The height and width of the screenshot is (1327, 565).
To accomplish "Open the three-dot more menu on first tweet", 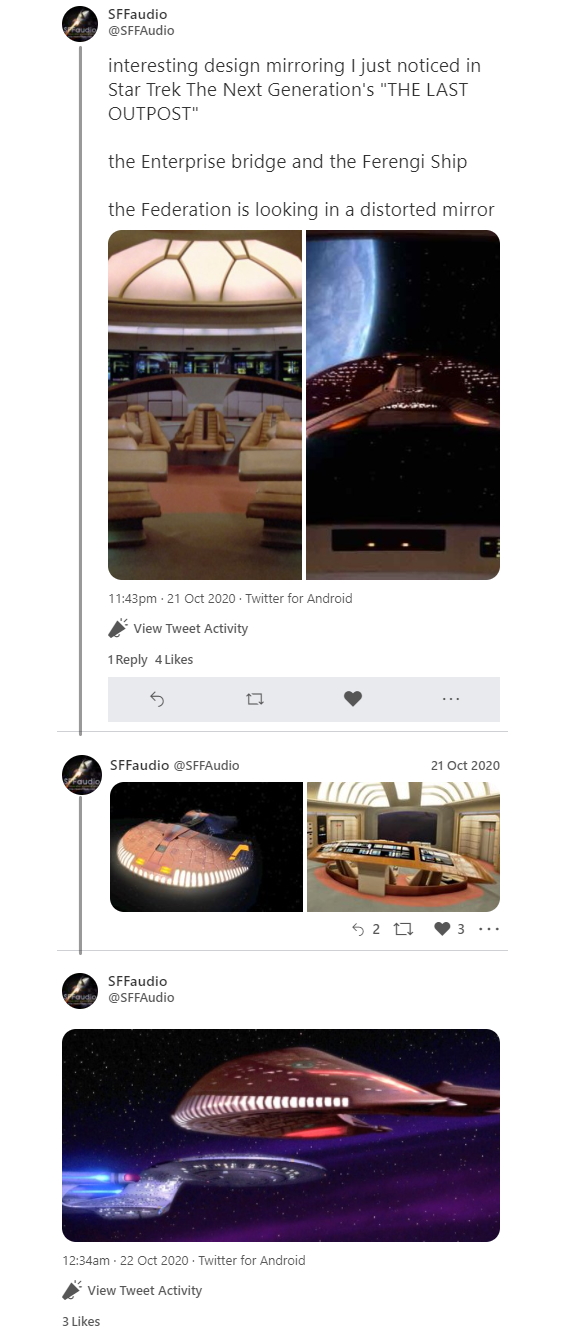I will tap(451, 699).
